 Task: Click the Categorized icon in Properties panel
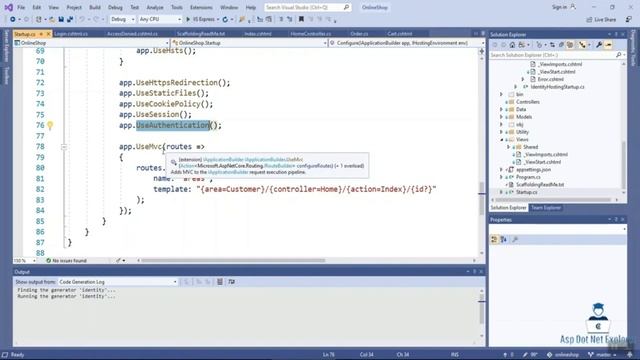pyautogui.click(x=494, y=240)
